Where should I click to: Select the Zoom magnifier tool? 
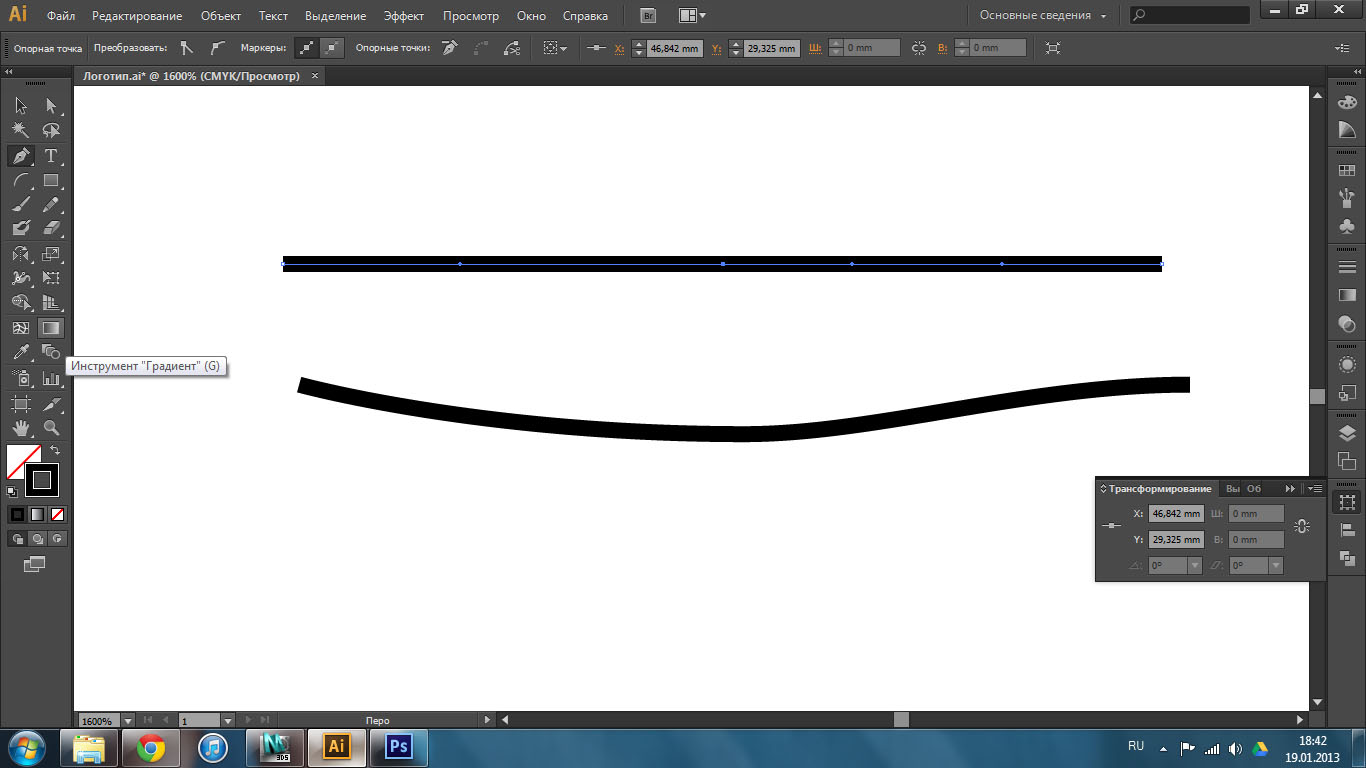pyautogui.click(x=51, y=428)
